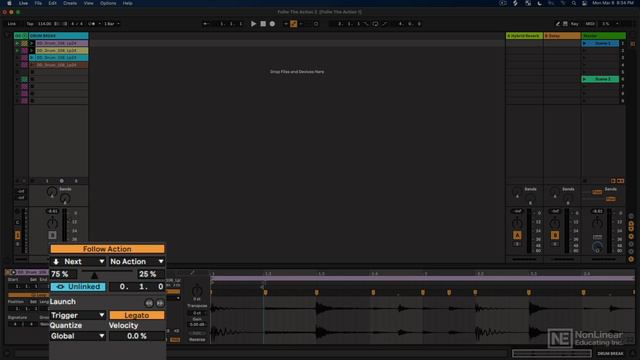Click the Do Not Disturb moon icon
Viewport: 640px width, 360px height.
point(540,3)
